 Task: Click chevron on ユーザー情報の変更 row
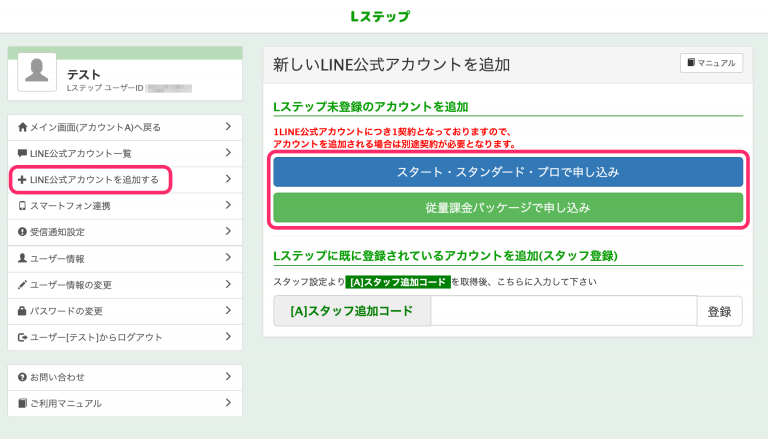pyautogui.click(x=228, y=284)
